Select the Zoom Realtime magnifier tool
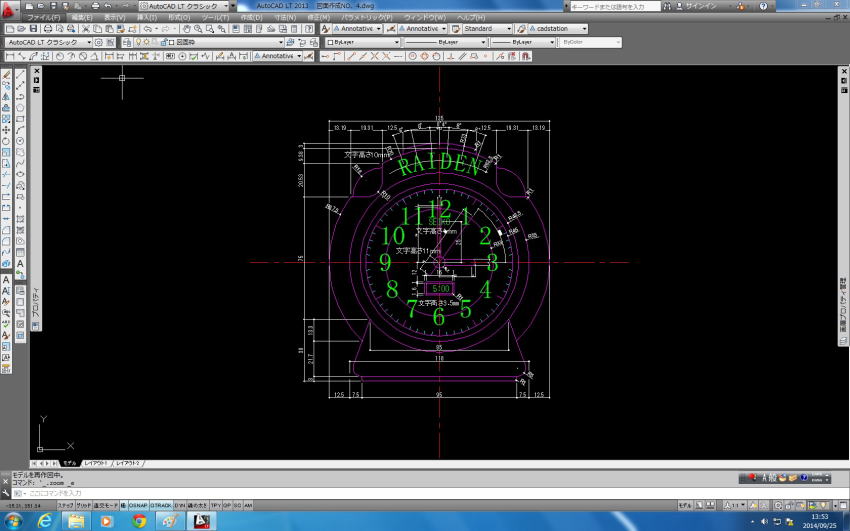 (x=198, y=29)
